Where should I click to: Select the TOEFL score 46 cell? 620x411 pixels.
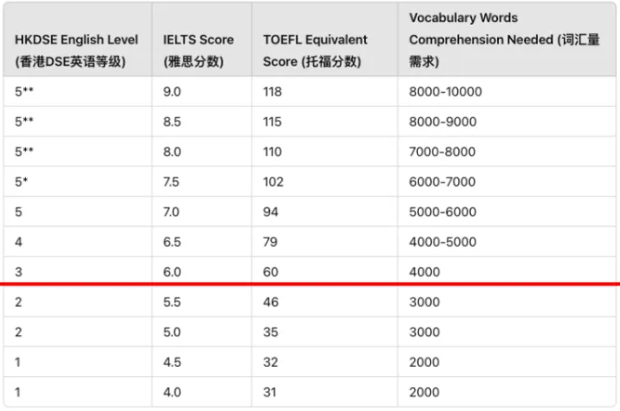(x=270, y=301)
